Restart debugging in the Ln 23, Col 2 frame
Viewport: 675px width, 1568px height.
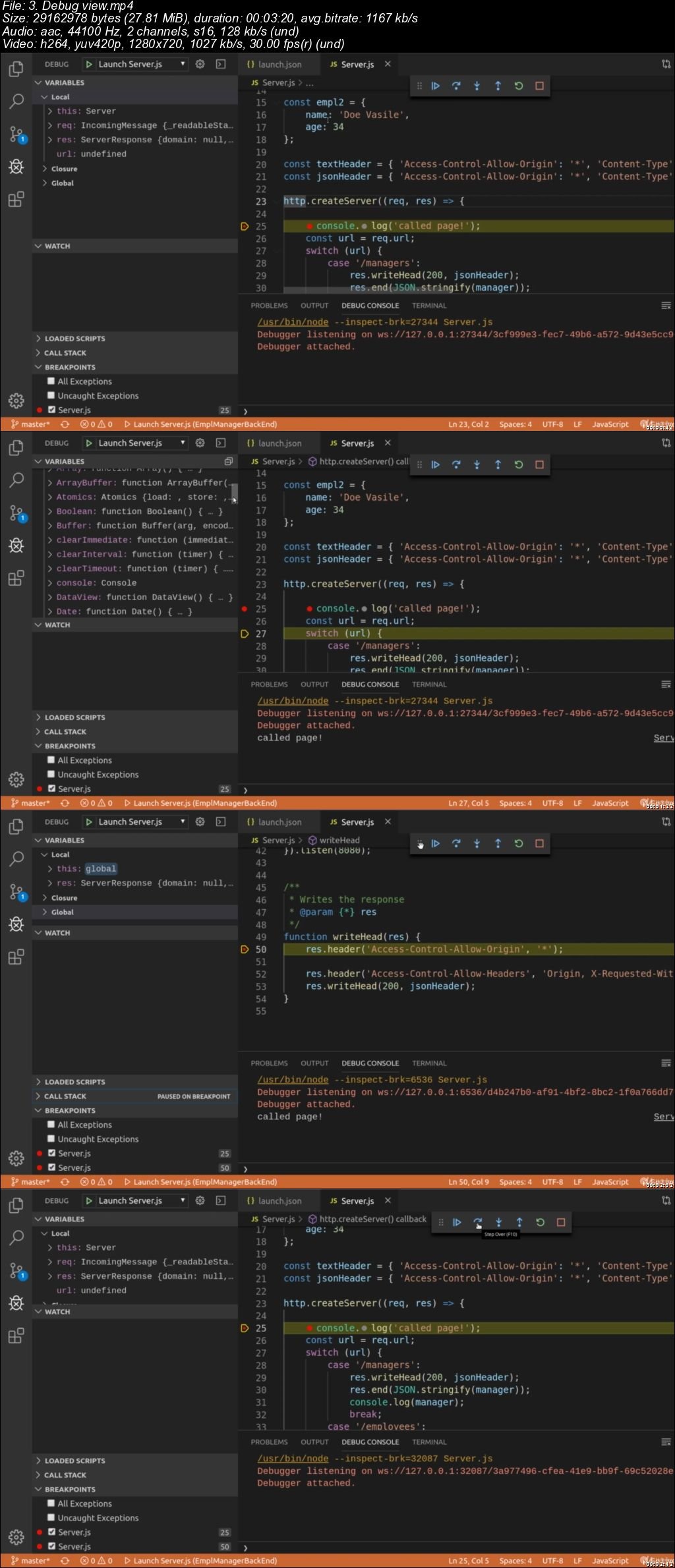[519, 86]
